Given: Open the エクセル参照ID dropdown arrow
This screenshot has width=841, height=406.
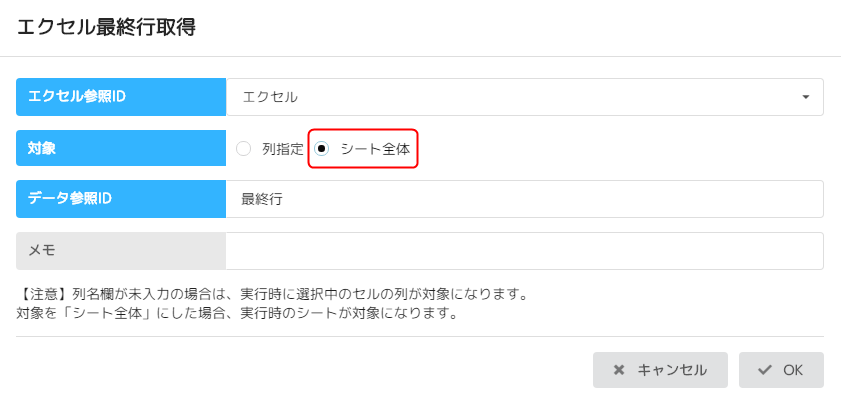Looking at the screenshot, I should click(806, 97).
